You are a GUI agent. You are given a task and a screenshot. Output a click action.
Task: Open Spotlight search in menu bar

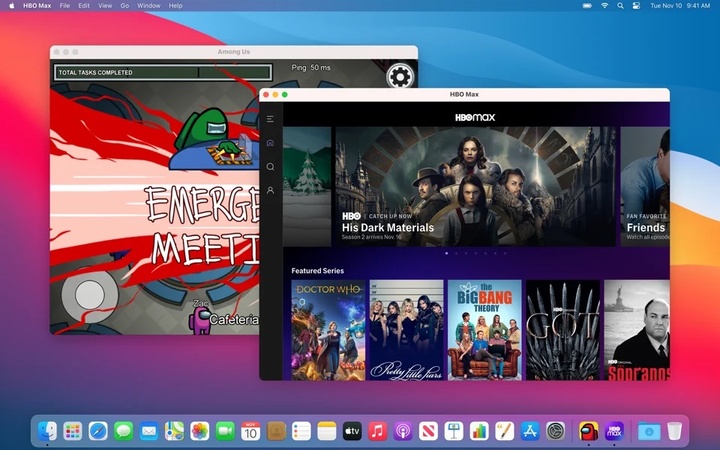[620, 6]
